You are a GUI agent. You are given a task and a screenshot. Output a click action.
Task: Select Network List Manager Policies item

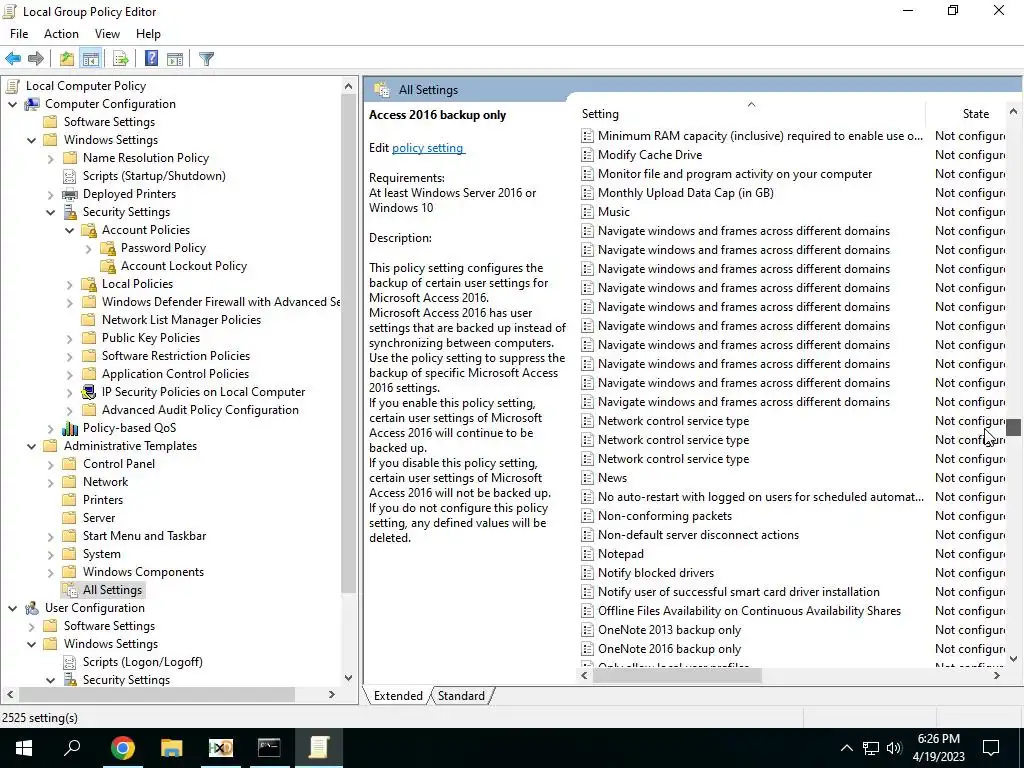181,320
